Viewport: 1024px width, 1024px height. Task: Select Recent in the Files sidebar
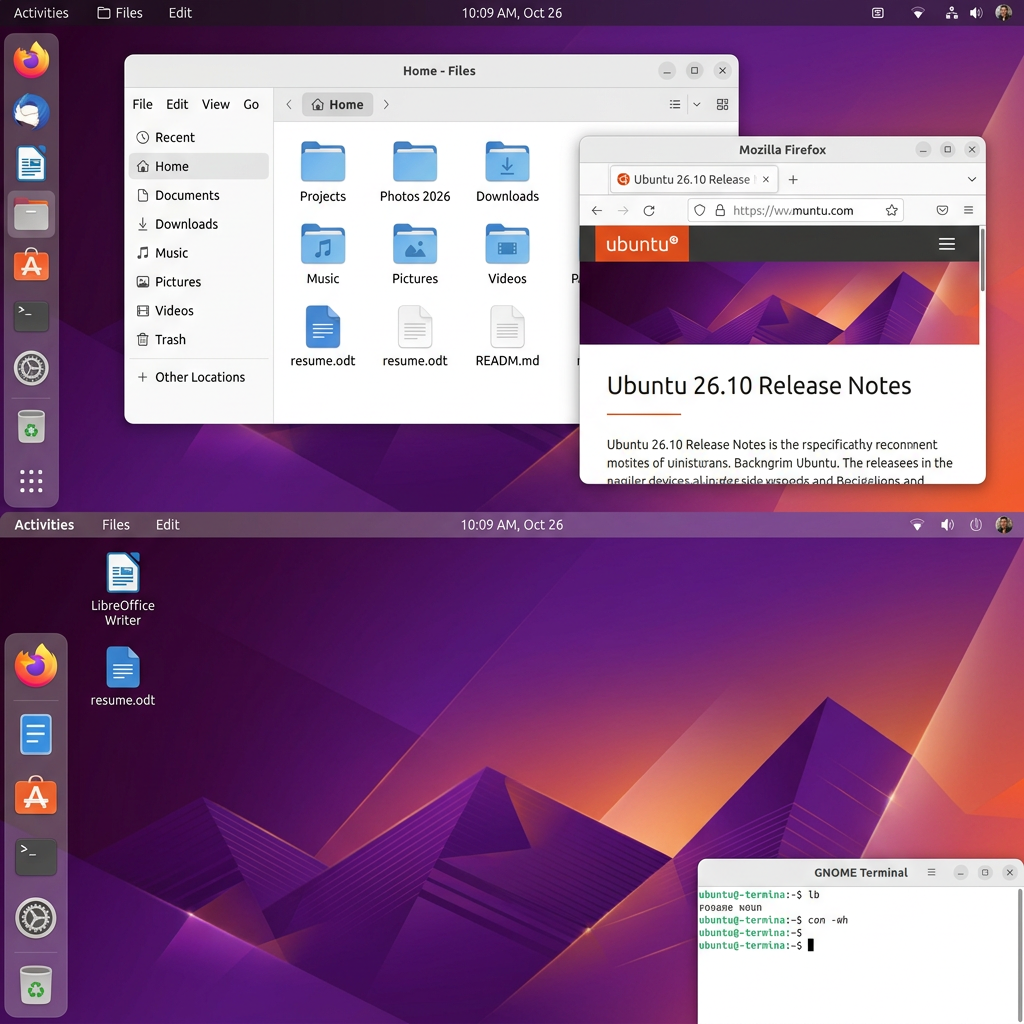point(199,137)
